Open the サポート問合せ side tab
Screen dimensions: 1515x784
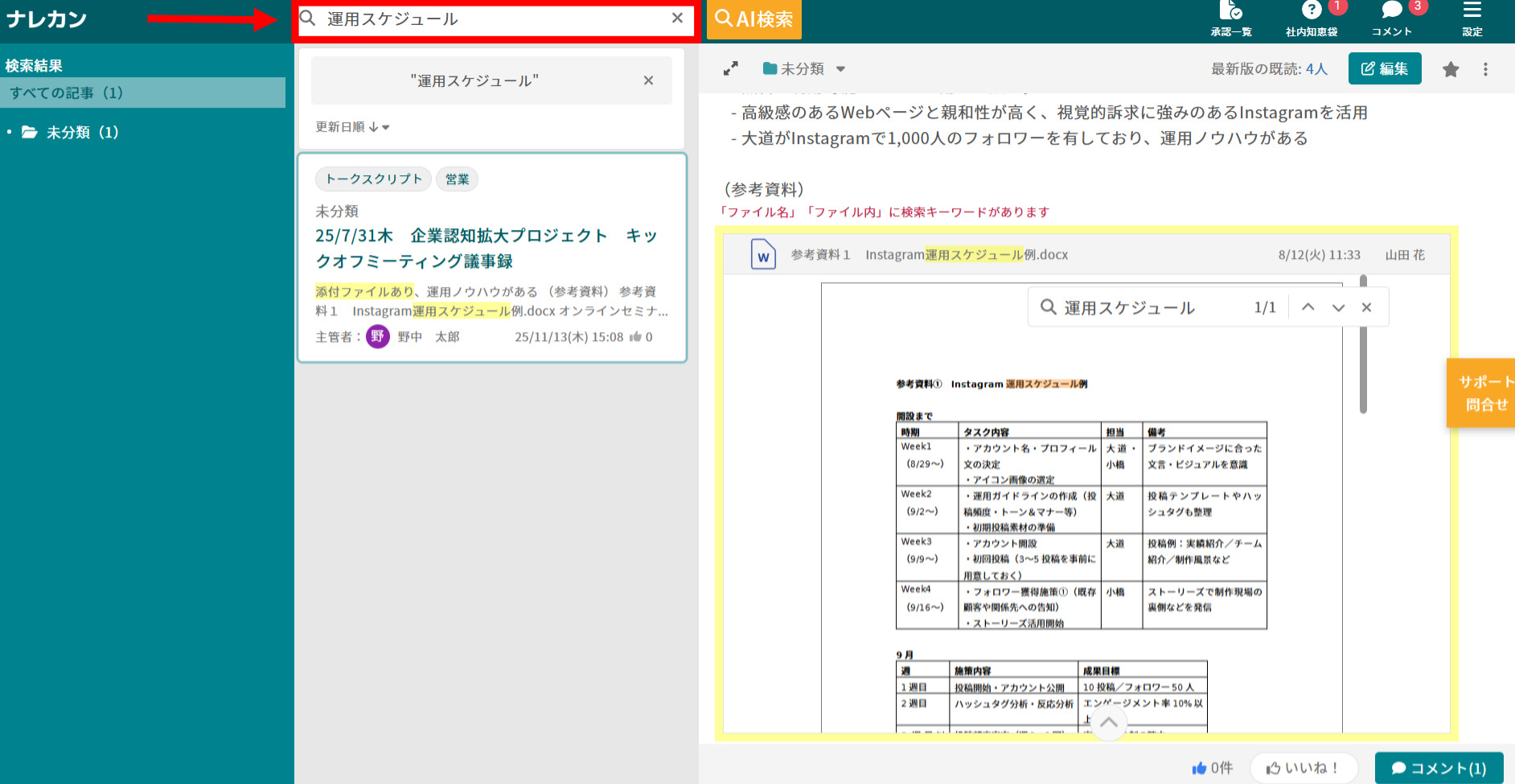click(x=1481, y=392)
